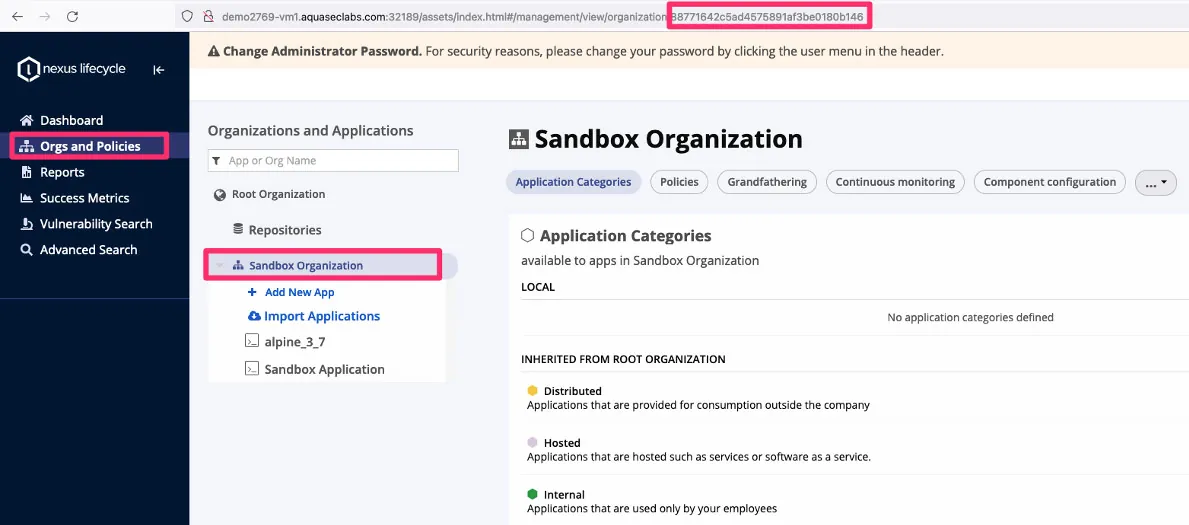
Task: Select Sandbox Organization in tree
Action: click(306, 266)
